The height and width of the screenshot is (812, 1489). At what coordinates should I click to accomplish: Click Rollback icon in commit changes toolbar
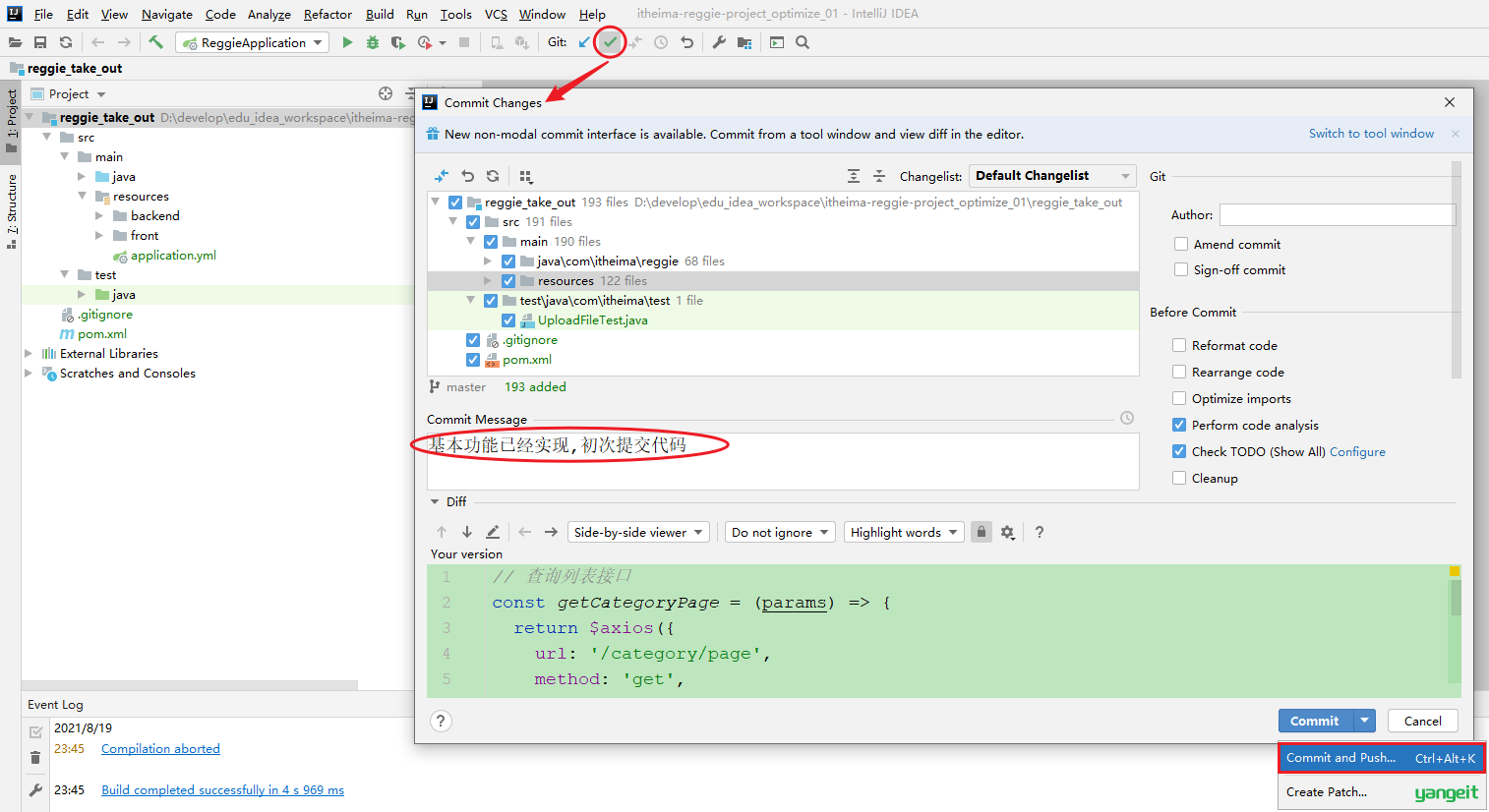(x=468, y=176)
